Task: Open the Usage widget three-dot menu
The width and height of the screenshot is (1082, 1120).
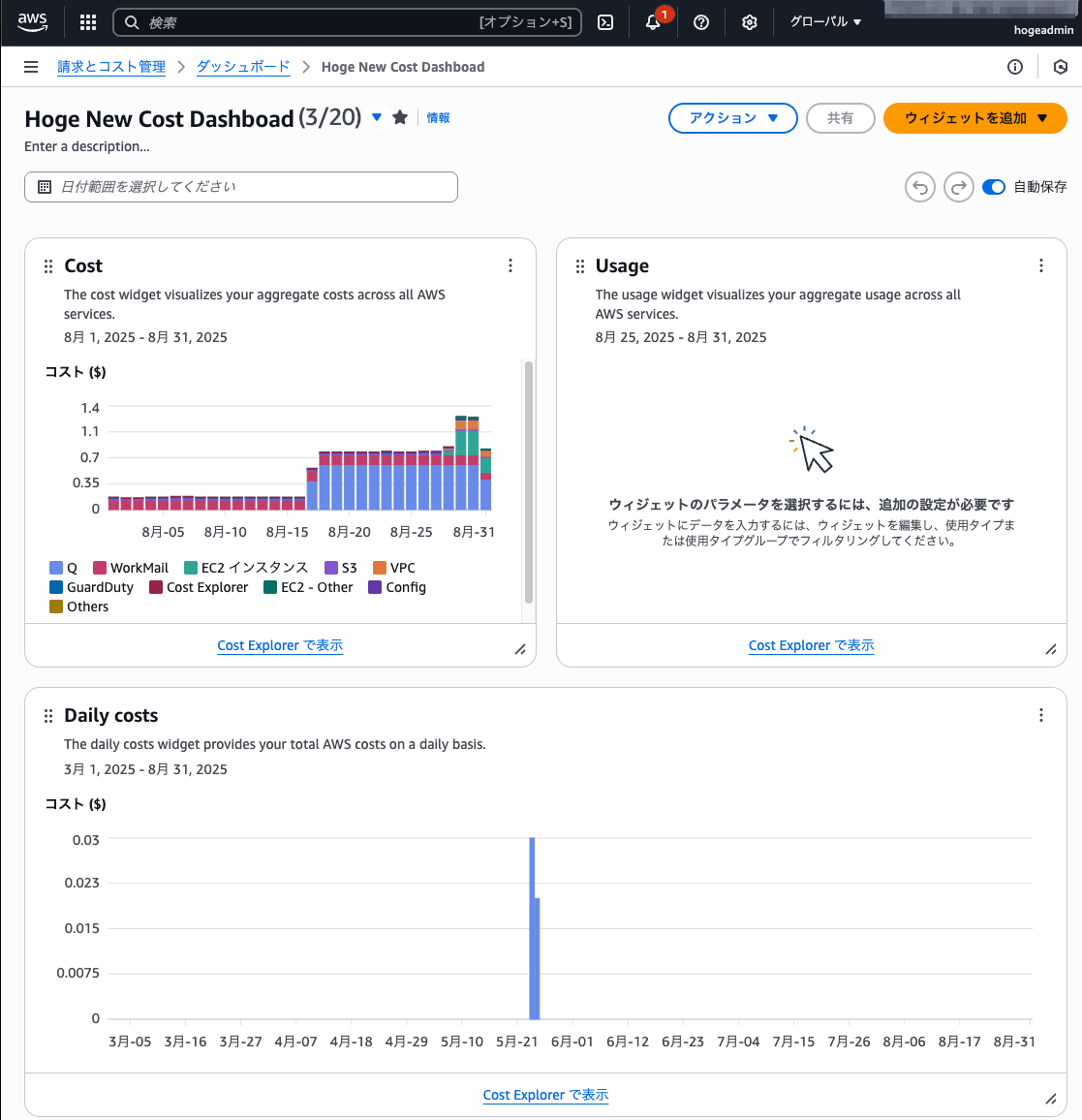Action: coord(1041,265)
